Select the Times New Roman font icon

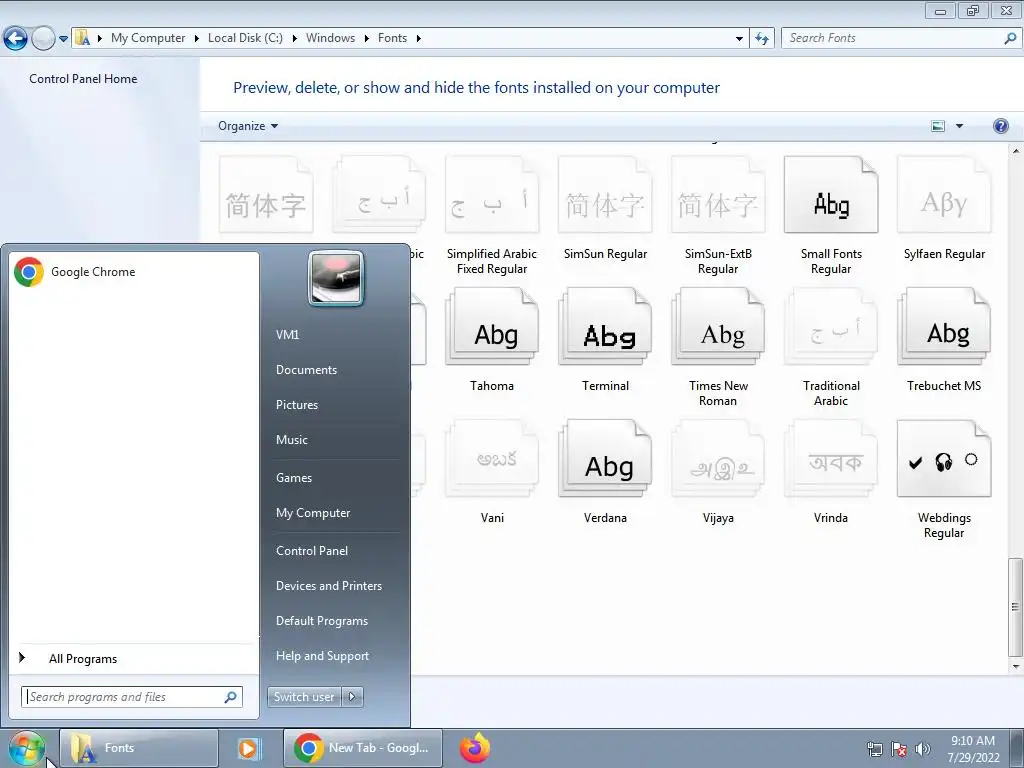pos(718,327)
